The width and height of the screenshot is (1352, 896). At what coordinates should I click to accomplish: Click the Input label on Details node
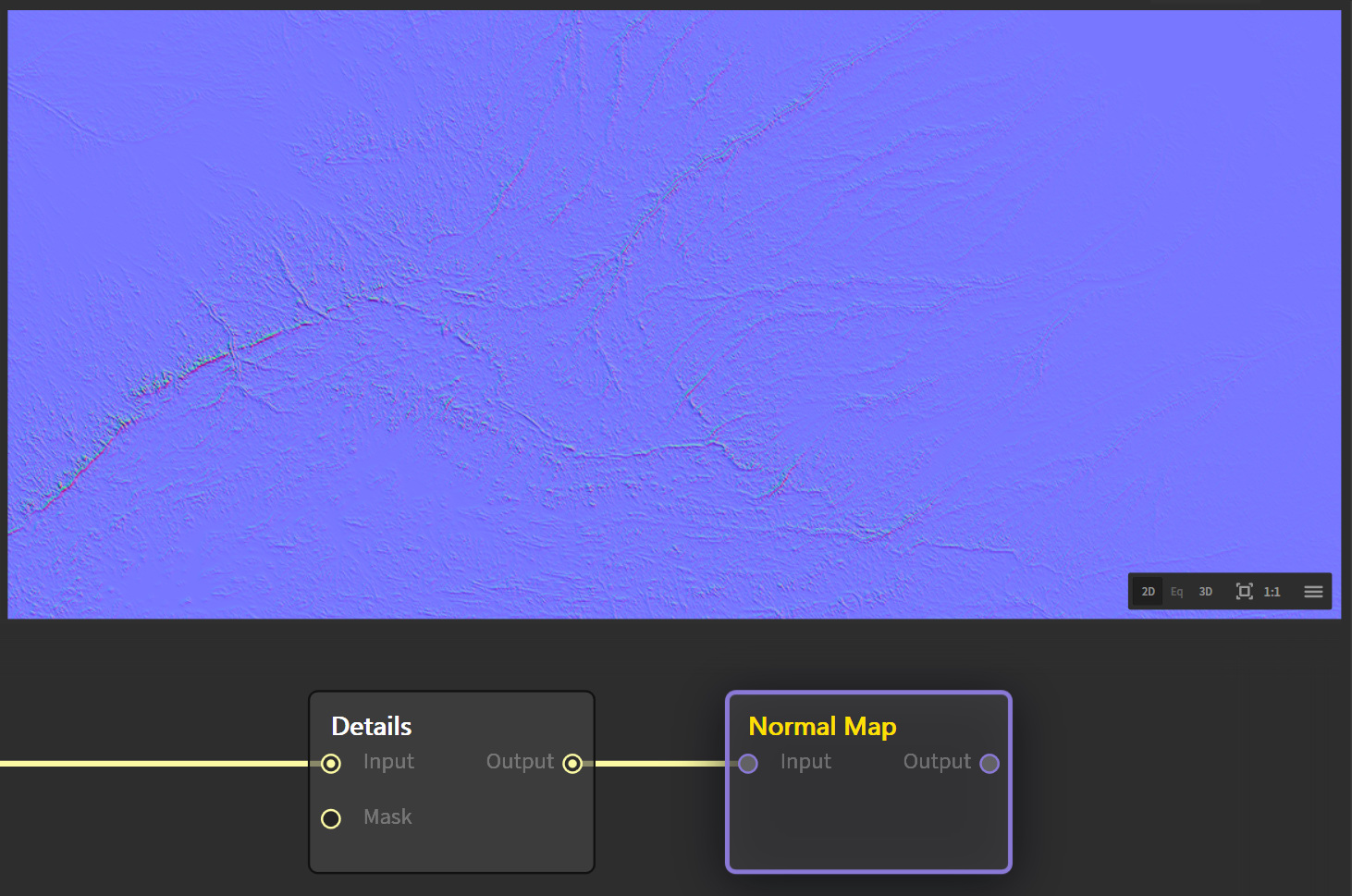point(388,762)
